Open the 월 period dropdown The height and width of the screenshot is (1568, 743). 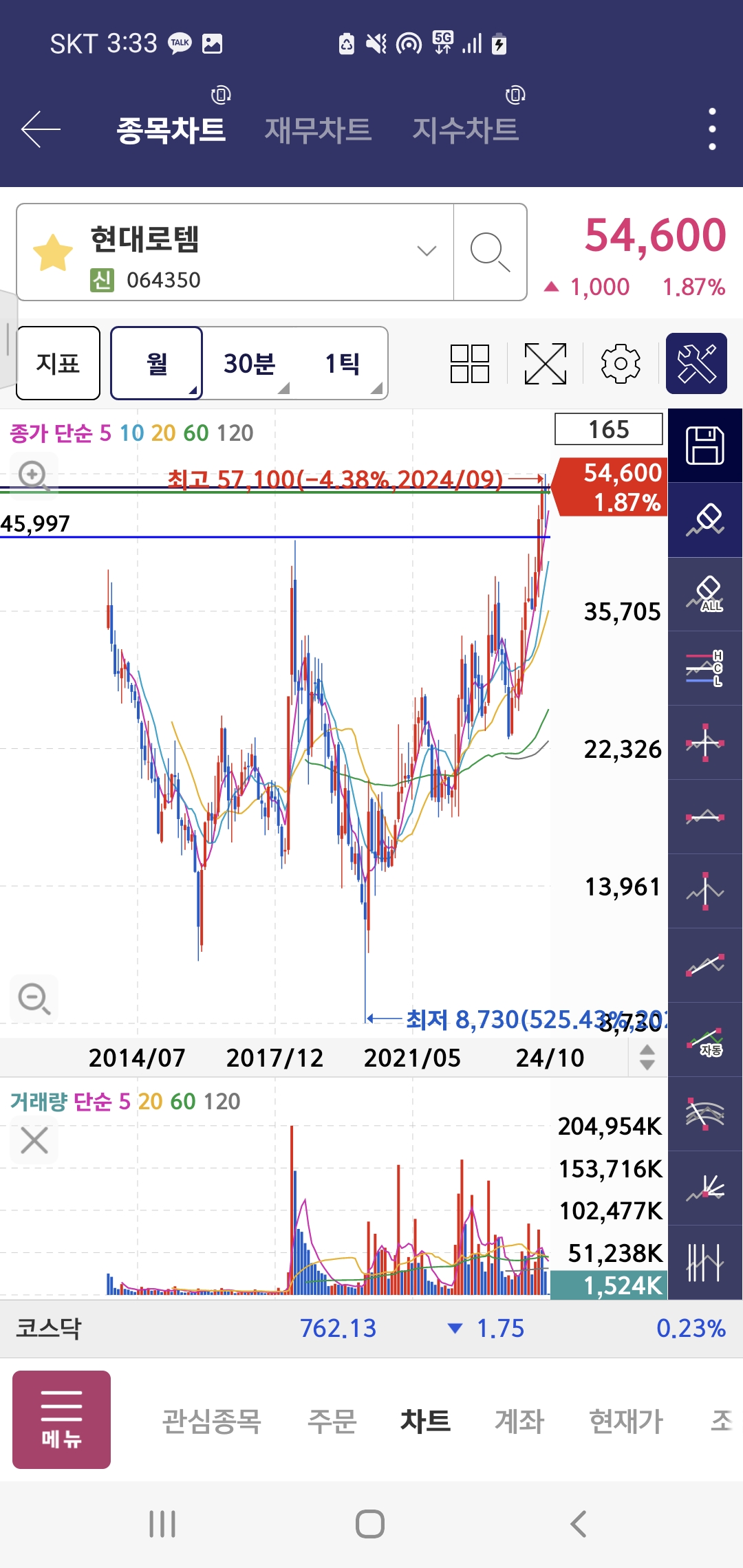tap(157, 363)
